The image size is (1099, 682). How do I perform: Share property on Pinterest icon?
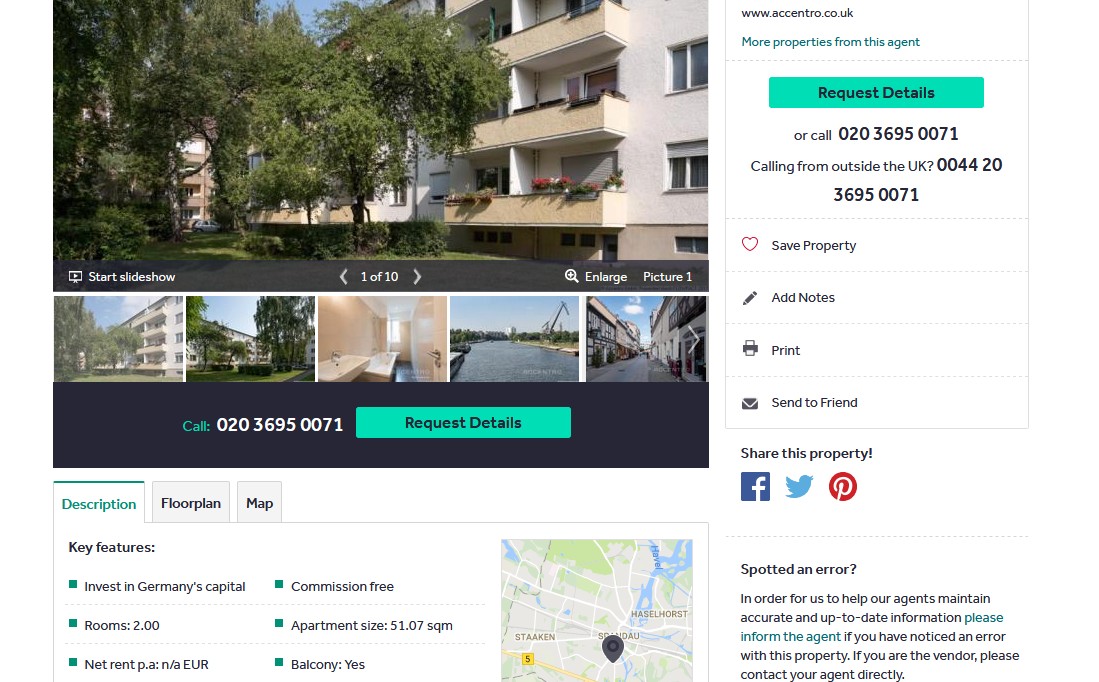point(842,486)
